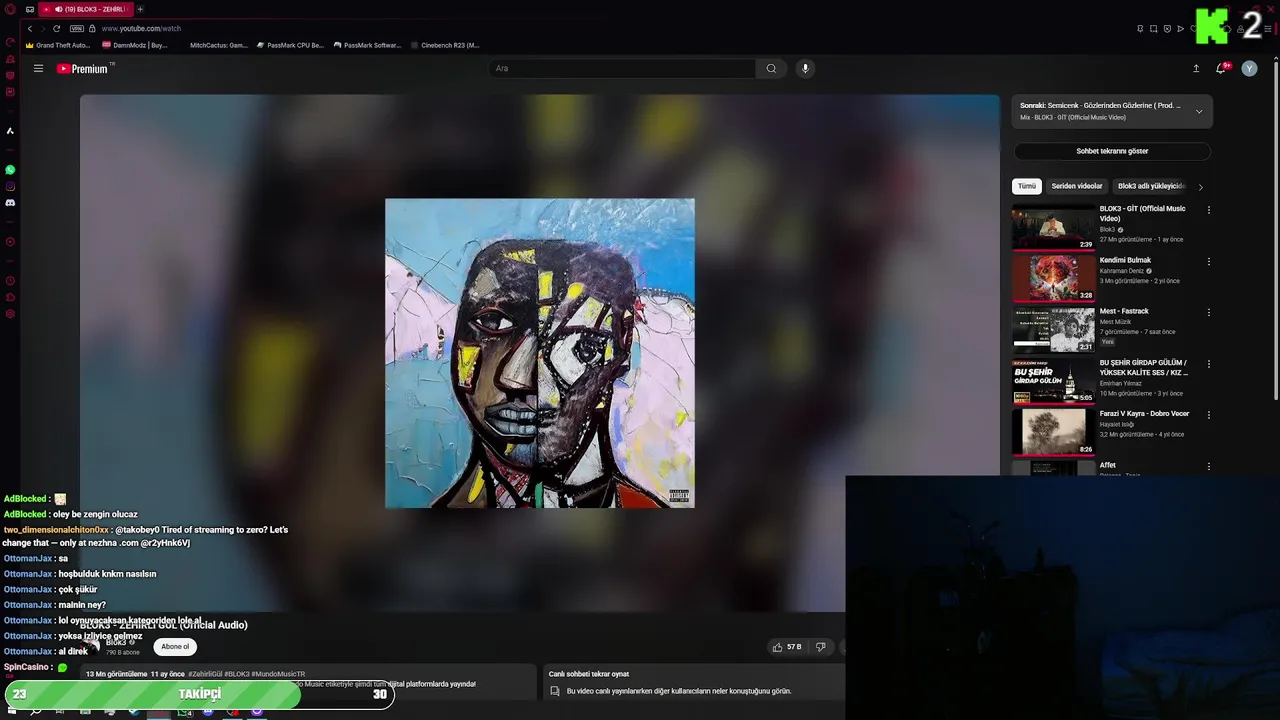The image size is (1280, 720).
Task: Click the #ZehirliGül hashtag in description
Action: click(x=206, y=674)
